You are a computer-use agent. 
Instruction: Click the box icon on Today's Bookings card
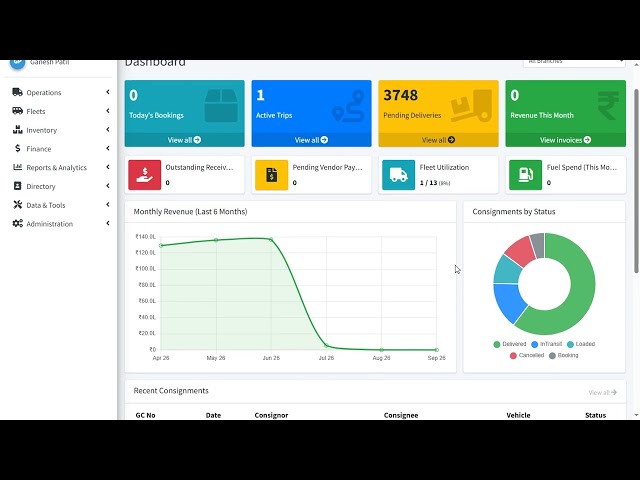(x=221, y=106)
